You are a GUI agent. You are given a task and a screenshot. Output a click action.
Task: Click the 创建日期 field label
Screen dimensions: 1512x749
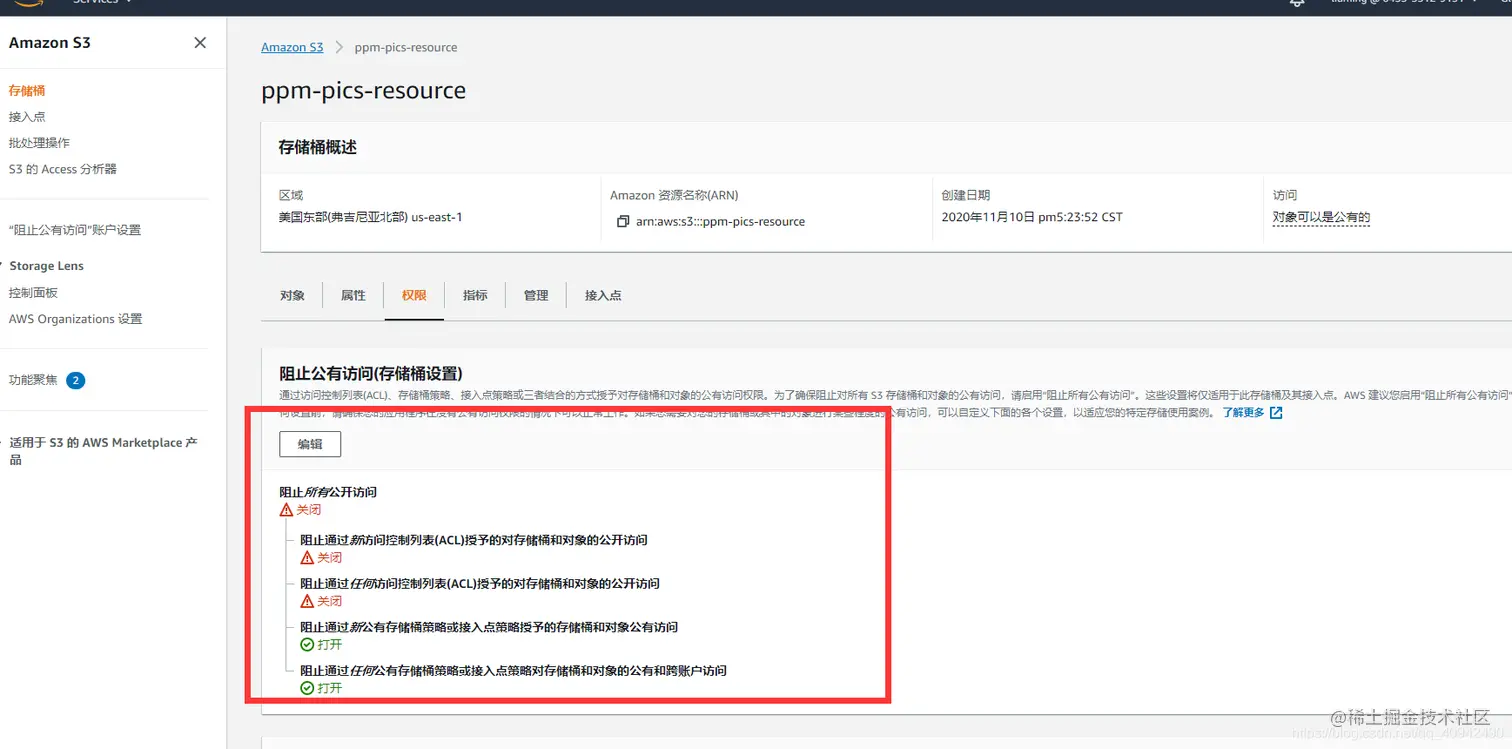[966, 195]
